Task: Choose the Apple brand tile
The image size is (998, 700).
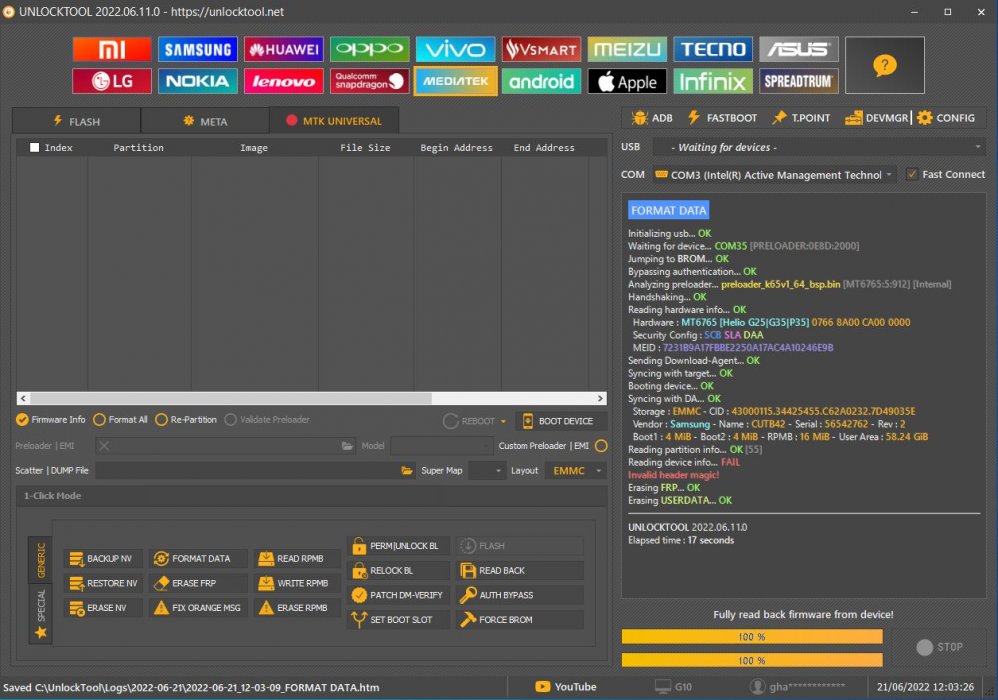Action: 627,81
